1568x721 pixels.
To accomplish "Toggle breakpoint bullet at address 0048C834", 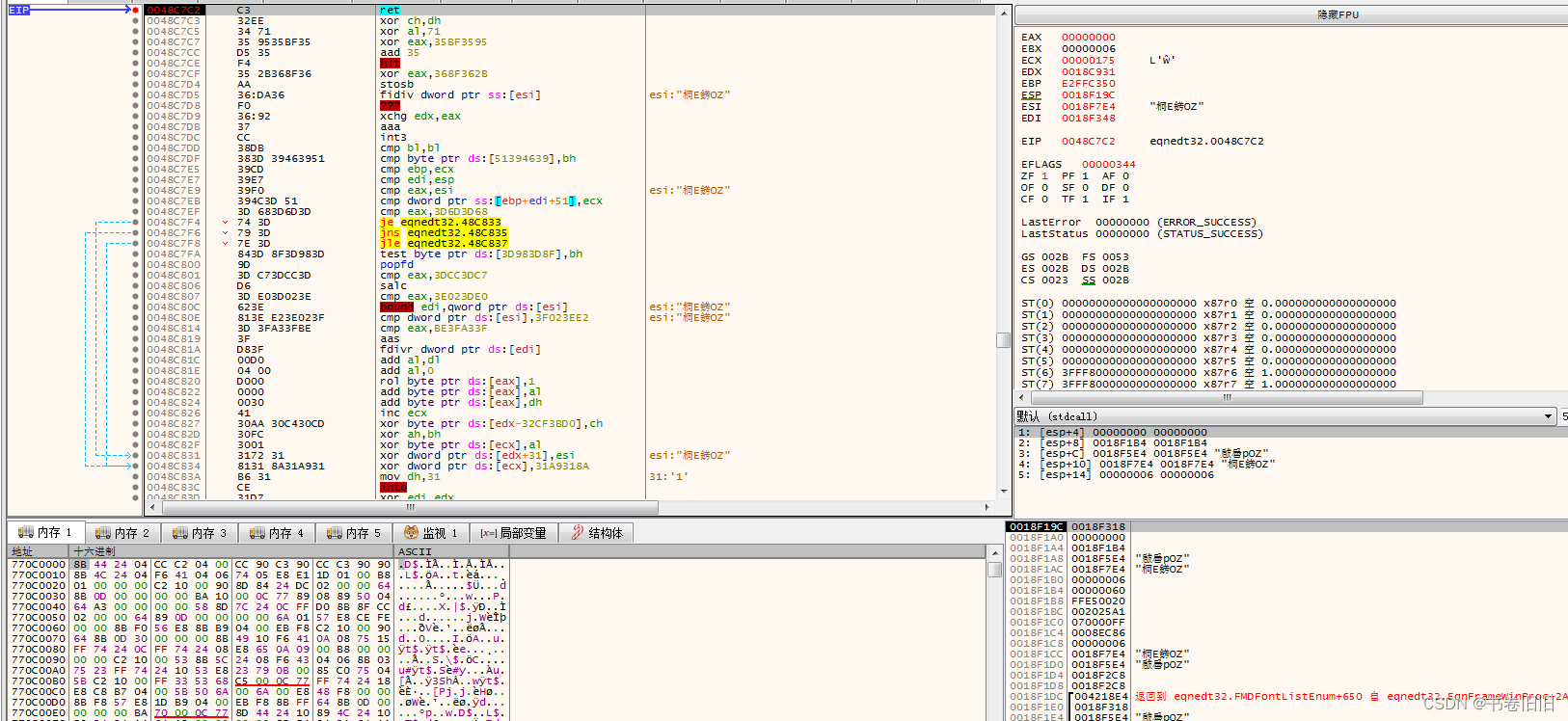I will tap(135, 467).
